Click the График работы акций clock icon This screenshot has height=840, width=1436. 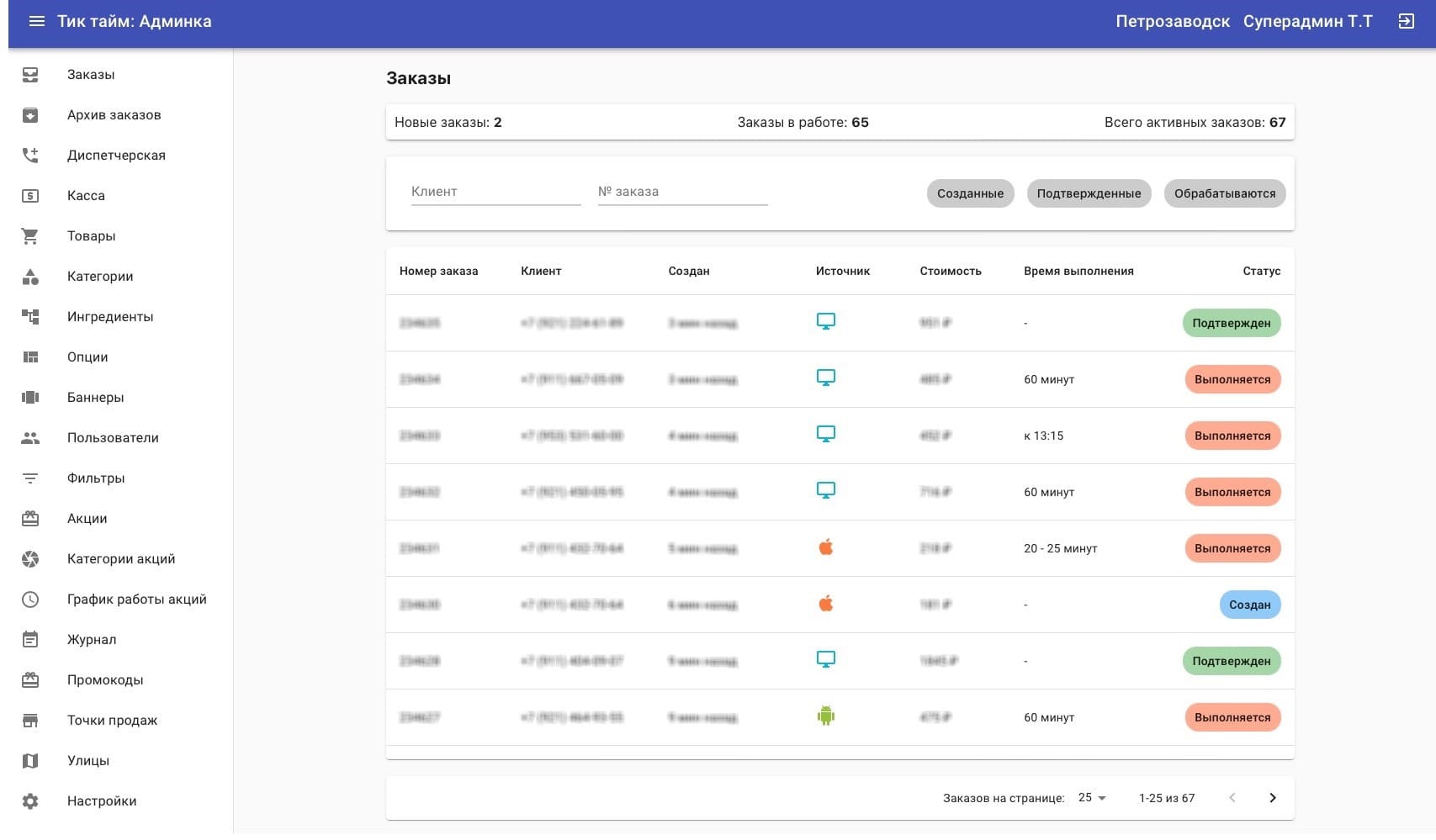tap(30, 600)
